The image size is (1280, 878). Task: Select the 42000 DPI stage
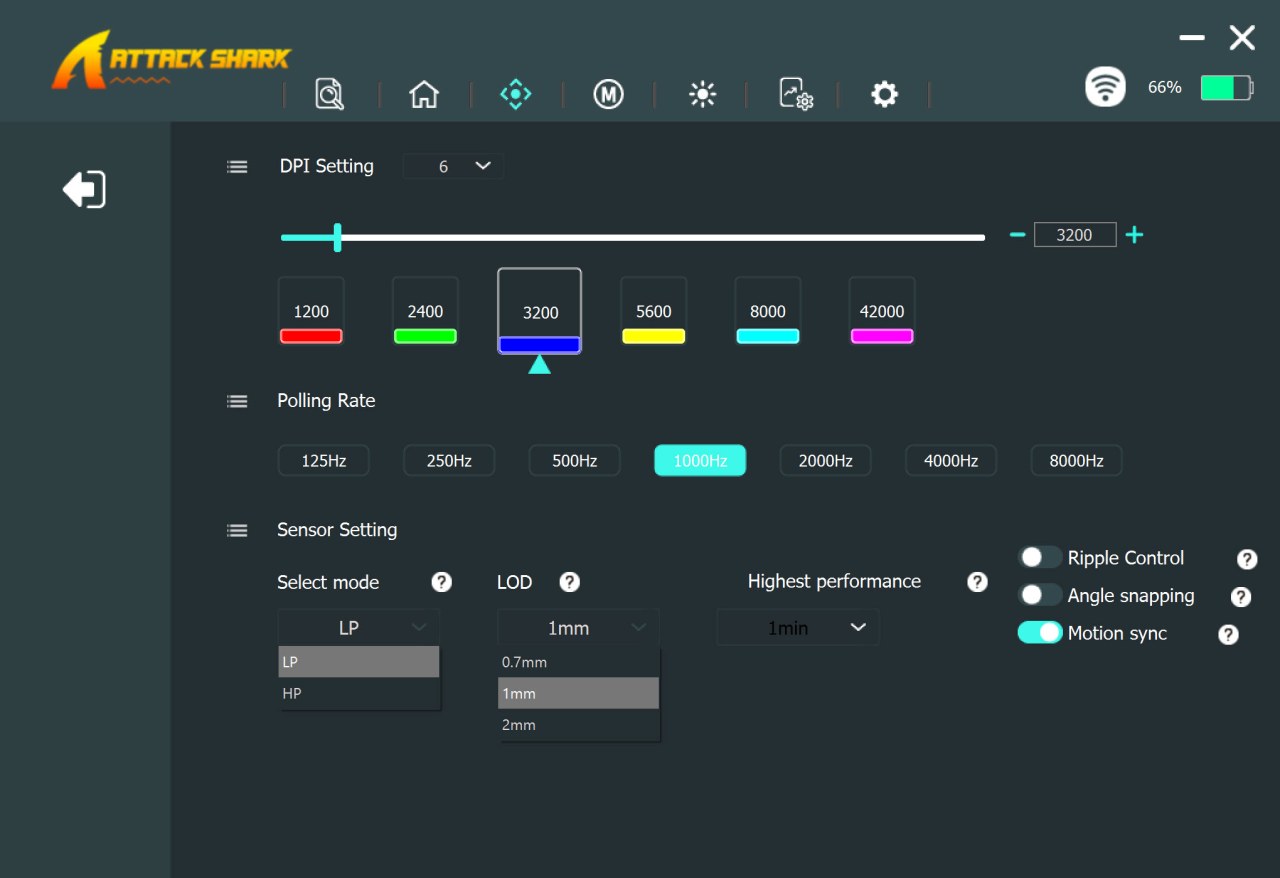coord(882,311)
